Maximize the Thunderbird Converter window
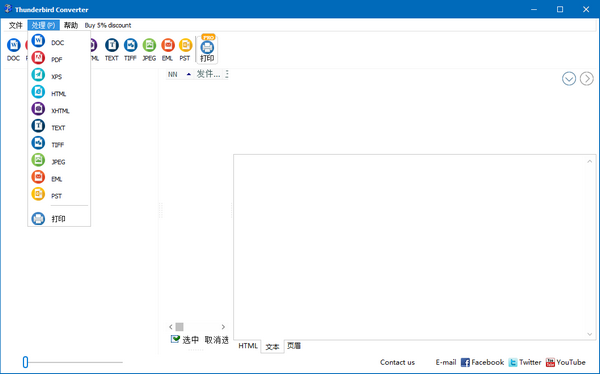Viewport: 600px width, 374px height. point(560,9)
